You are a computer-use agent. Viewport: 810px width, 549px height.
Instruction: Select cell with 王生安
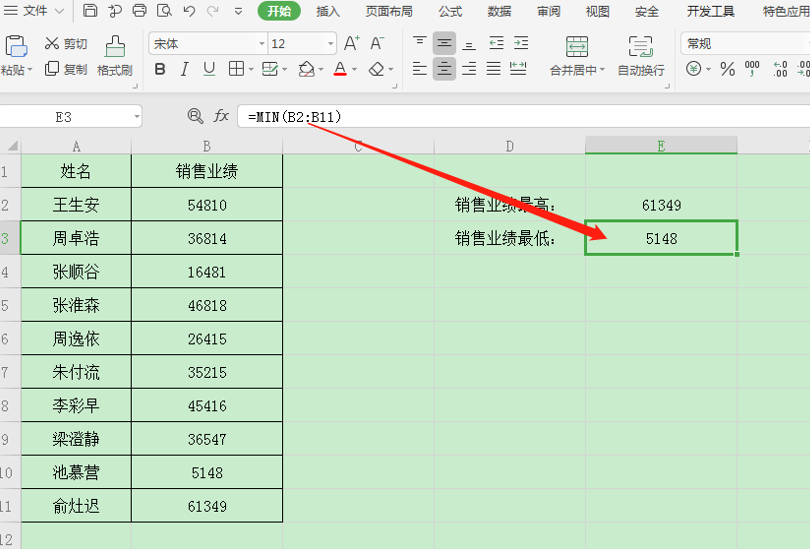tap(76, 205)
